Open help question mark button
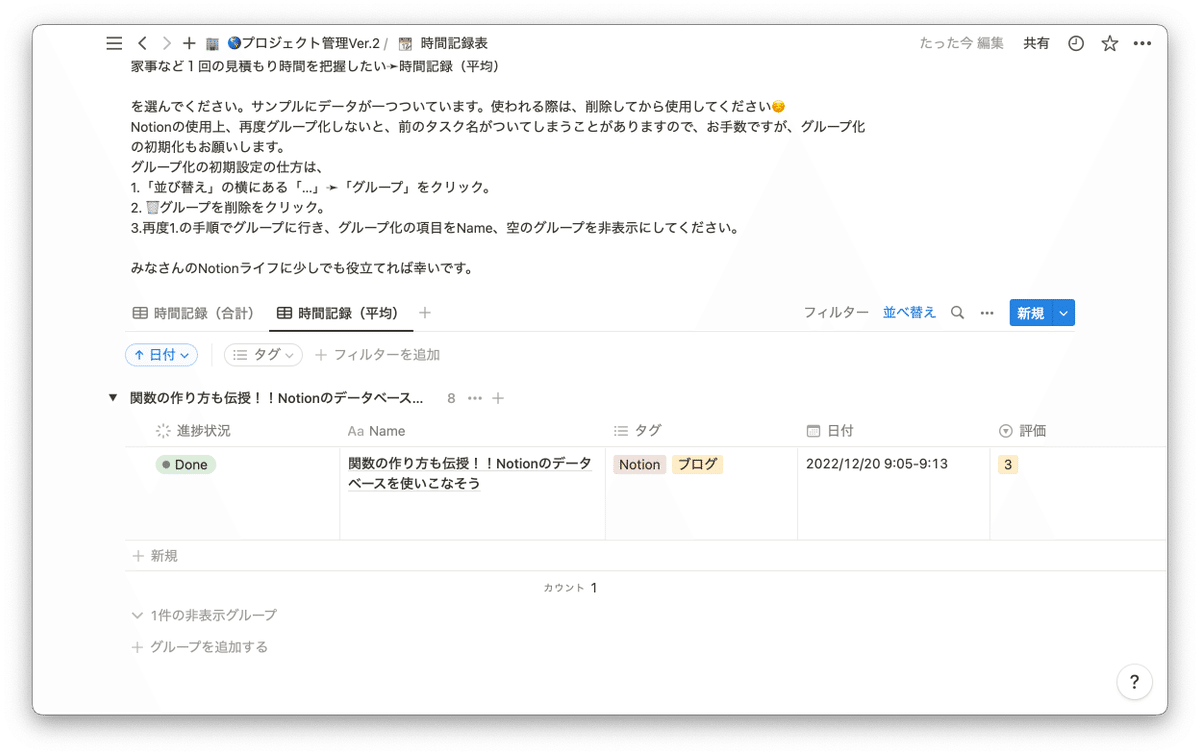The image size is (1200, 755). (1134, 683)
